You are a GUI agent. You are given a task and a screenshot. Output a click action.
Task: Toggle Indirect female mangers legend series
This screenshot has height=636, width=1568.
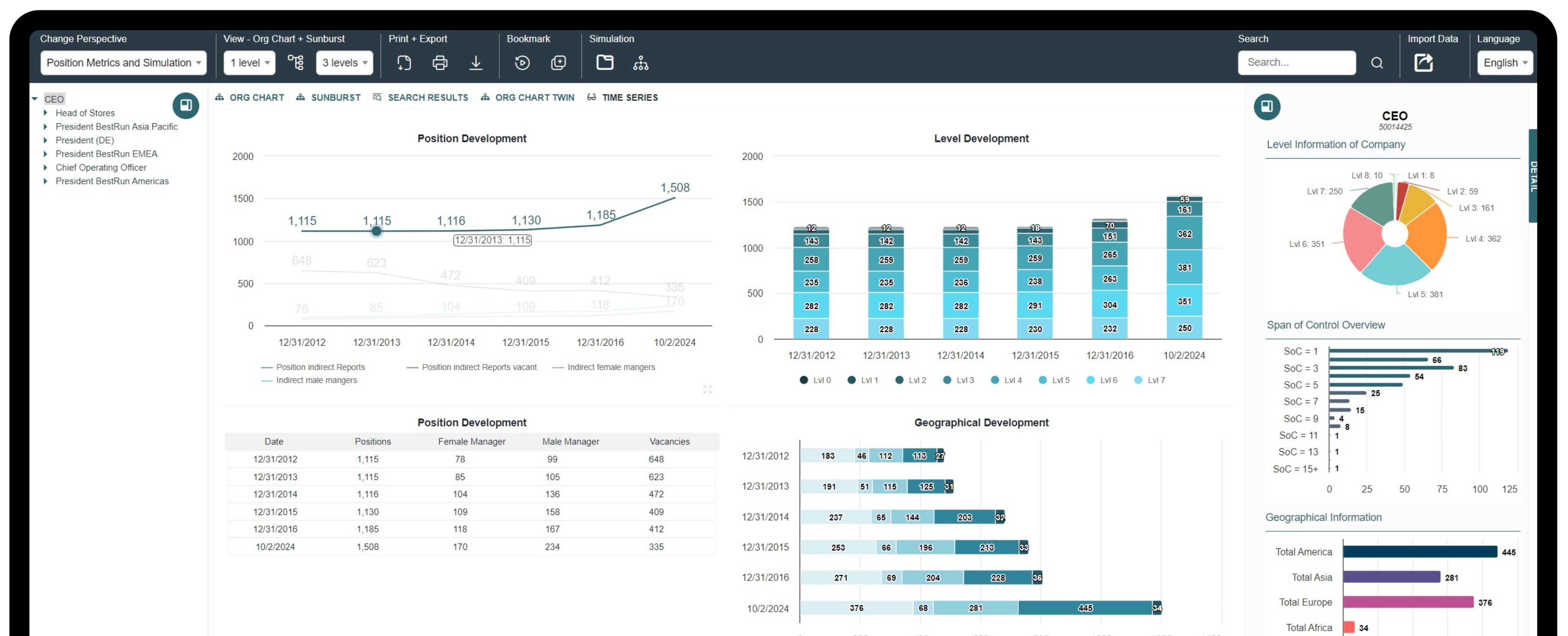603,367
